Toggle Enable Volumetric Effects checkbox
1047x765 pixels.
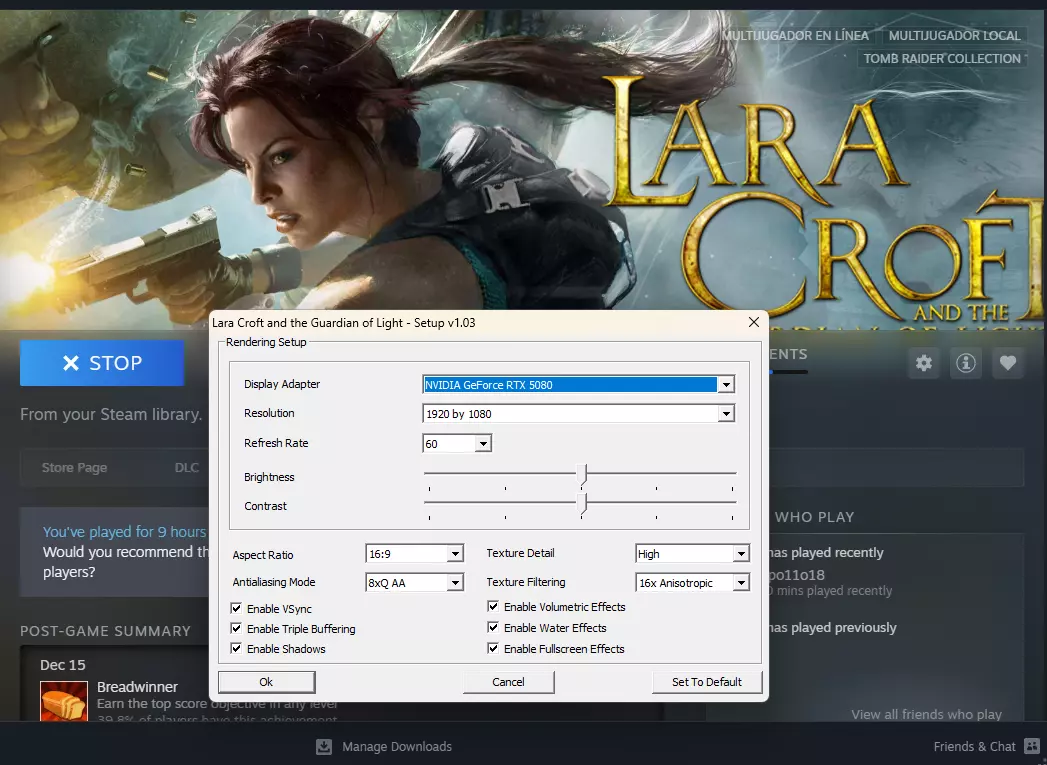494,607
